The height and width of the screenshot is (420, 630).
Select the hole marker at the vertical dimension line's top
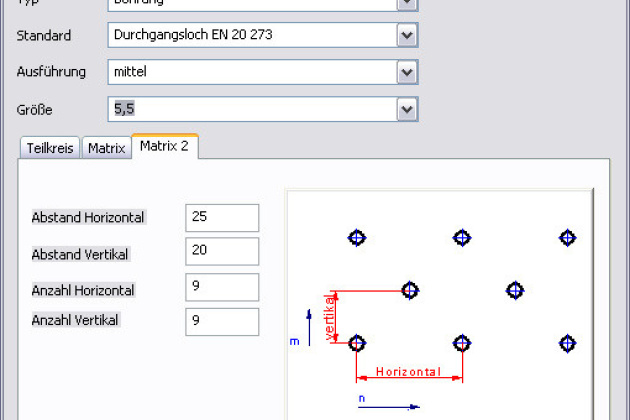[410, 291]
